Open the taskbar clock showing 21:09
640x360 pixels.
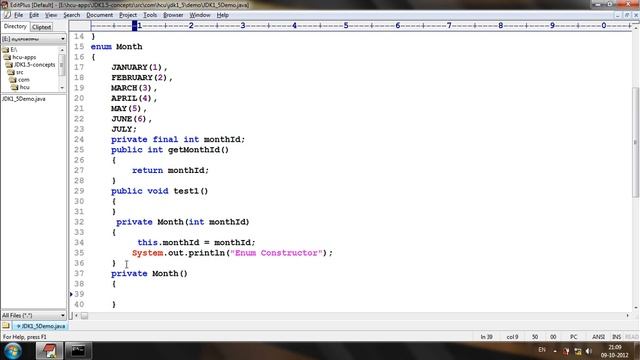pos(615,351)
